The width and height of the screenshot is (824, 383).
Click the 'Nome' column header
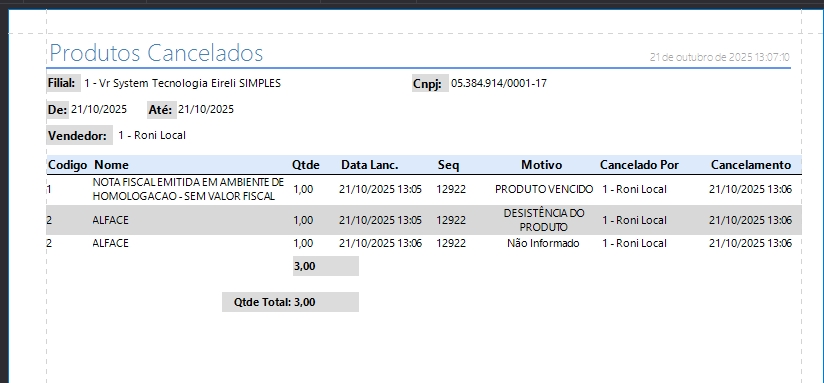[111, 165]
